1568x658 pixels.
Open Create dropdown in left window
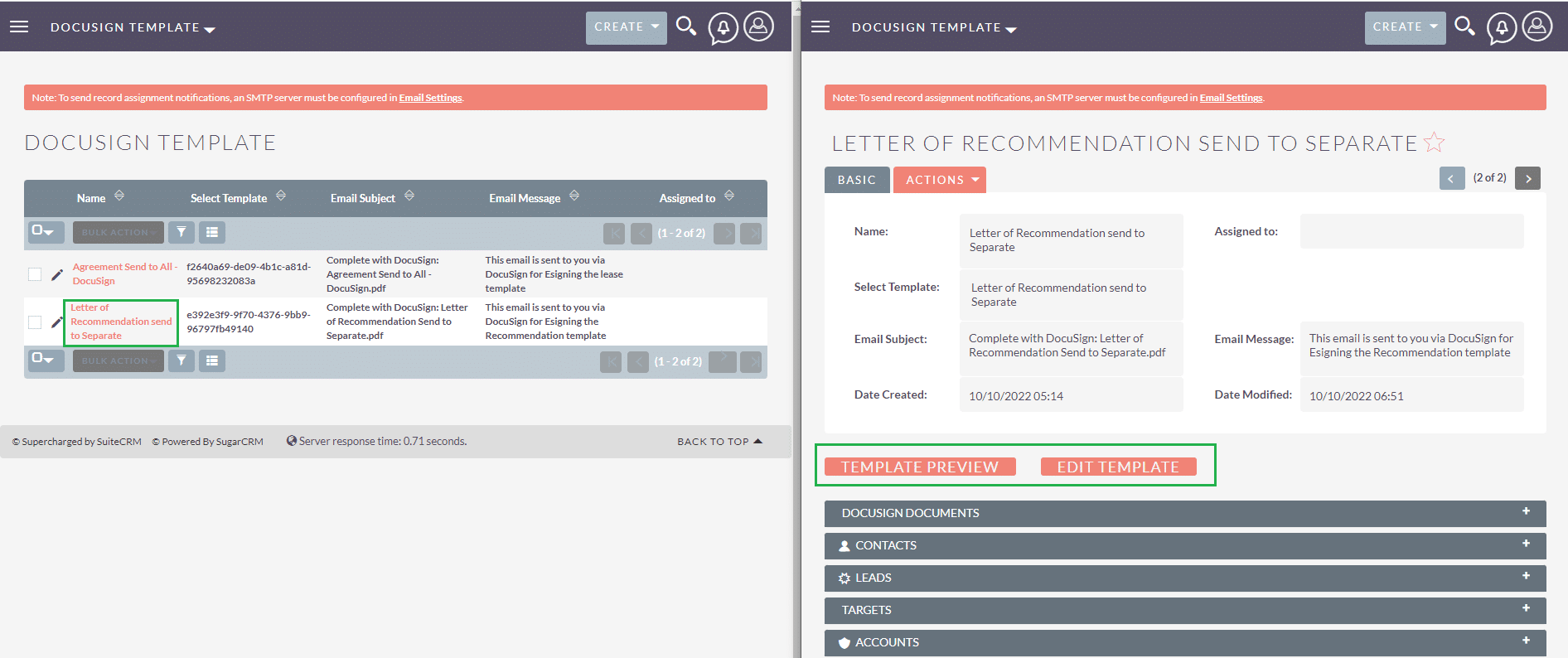pyautogui.click(x=627, y=27)
